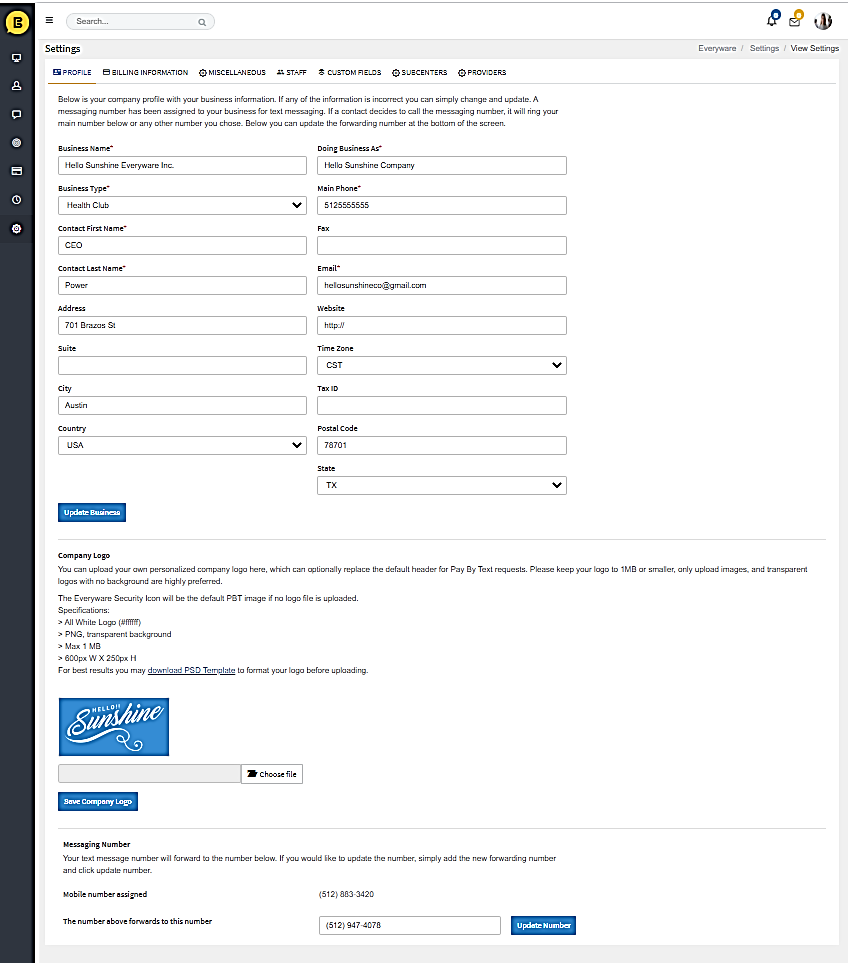Click the City field

click(182, 405)
